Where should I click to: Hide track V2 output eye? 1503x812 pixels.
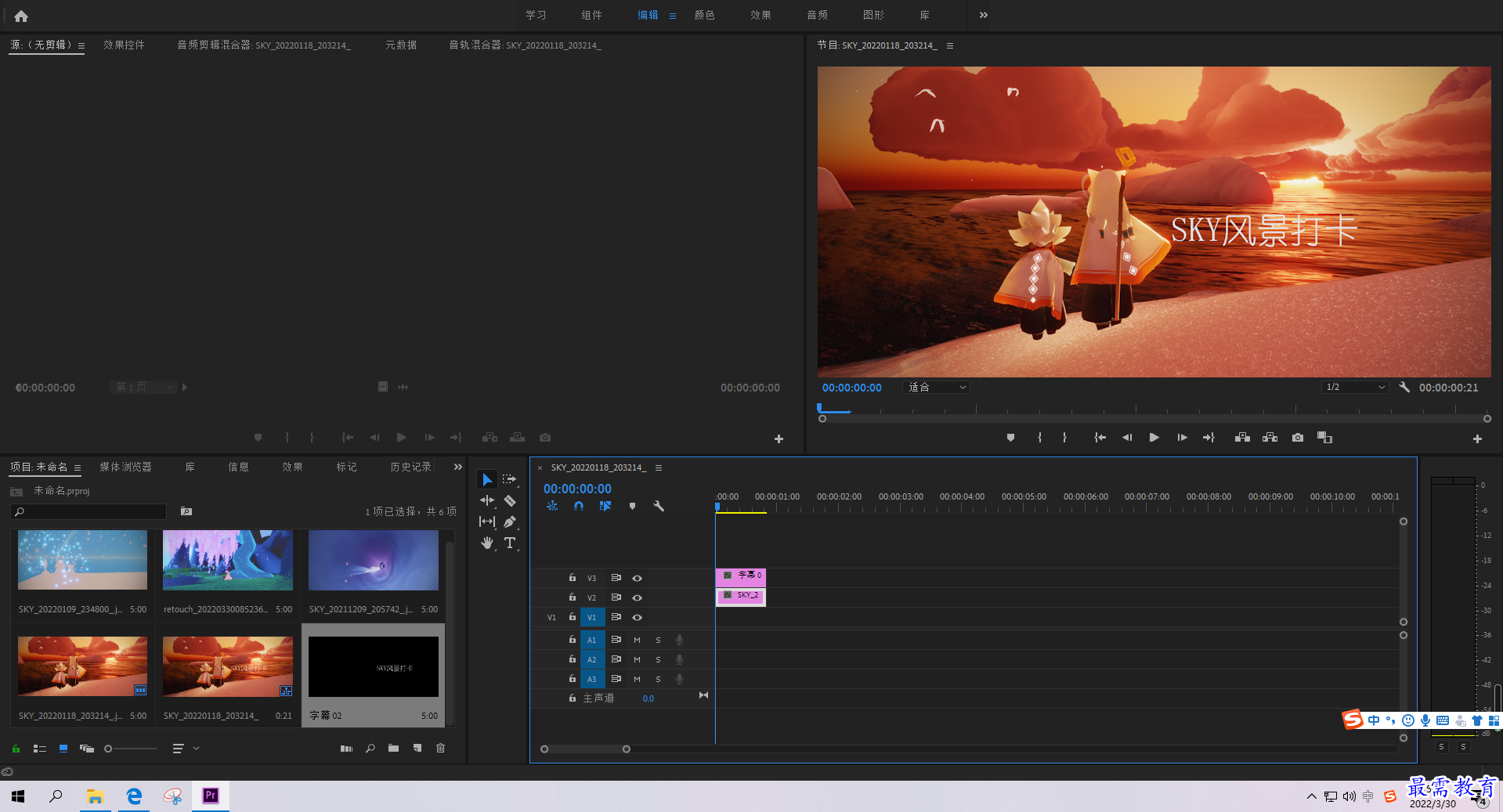click(x=638, y=597)
